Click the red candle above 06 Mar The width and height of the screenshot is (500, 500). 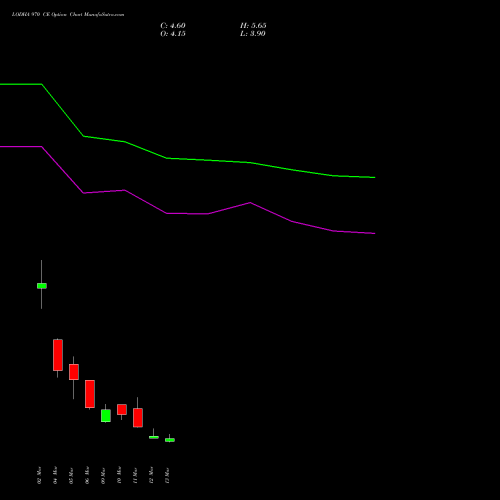pyautogui.click(x=90, y=394)
